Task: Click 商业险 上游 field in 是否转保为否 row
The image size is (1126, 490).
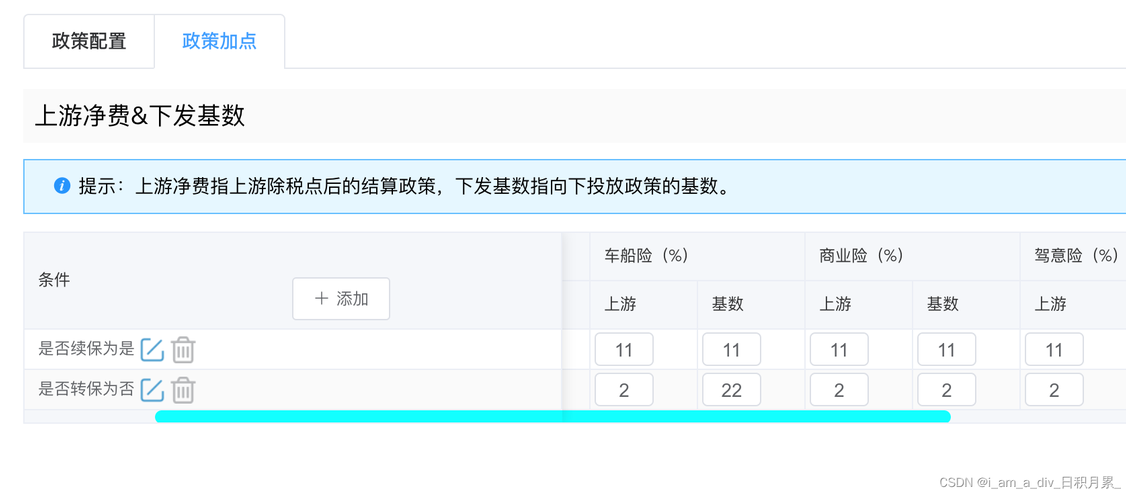Action: click(x=839, y=390)
